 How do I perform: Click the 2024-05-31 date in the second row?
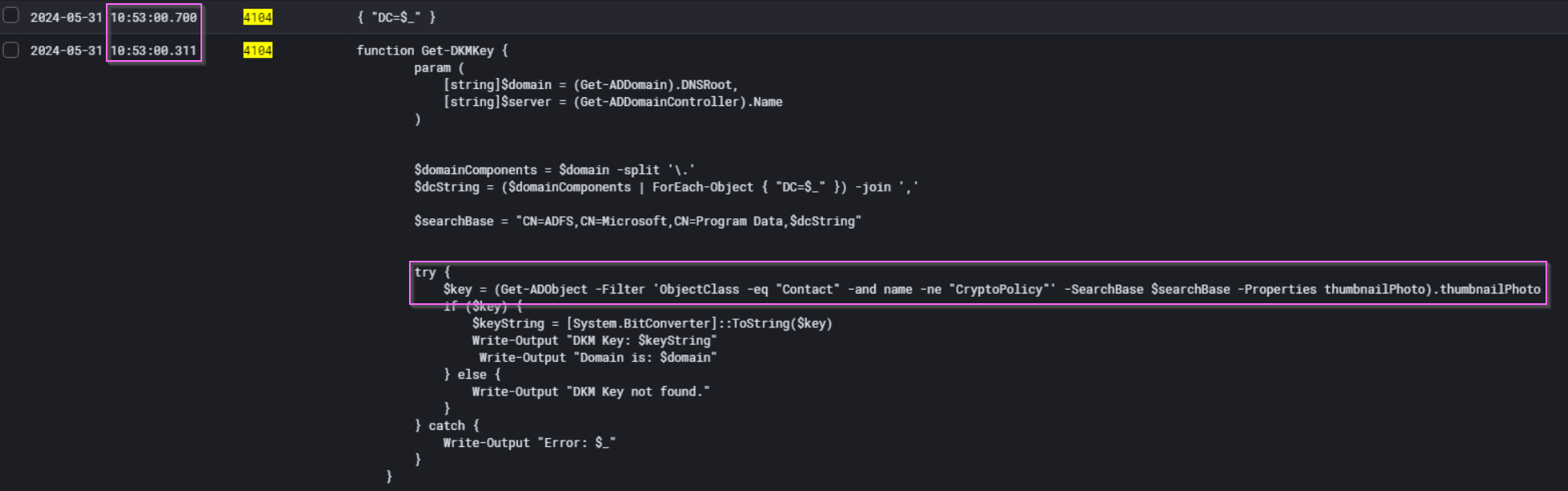(67, 51)
